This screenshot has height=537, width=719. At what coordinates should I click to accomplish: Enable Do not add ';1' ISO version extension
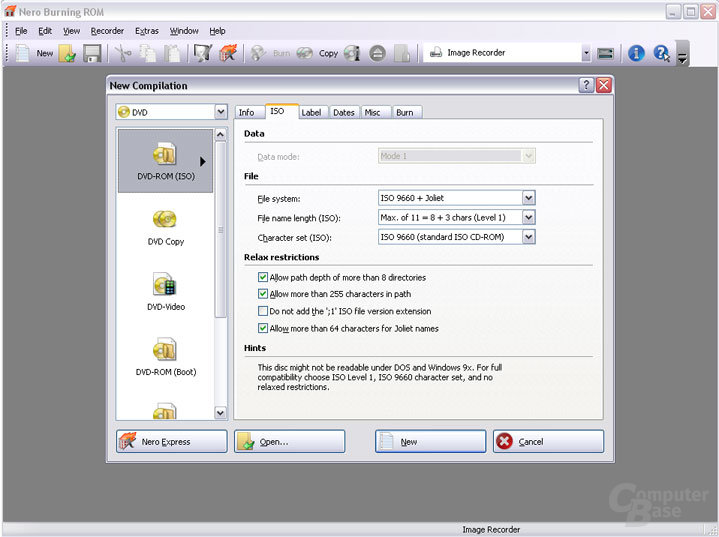(263, 311)
